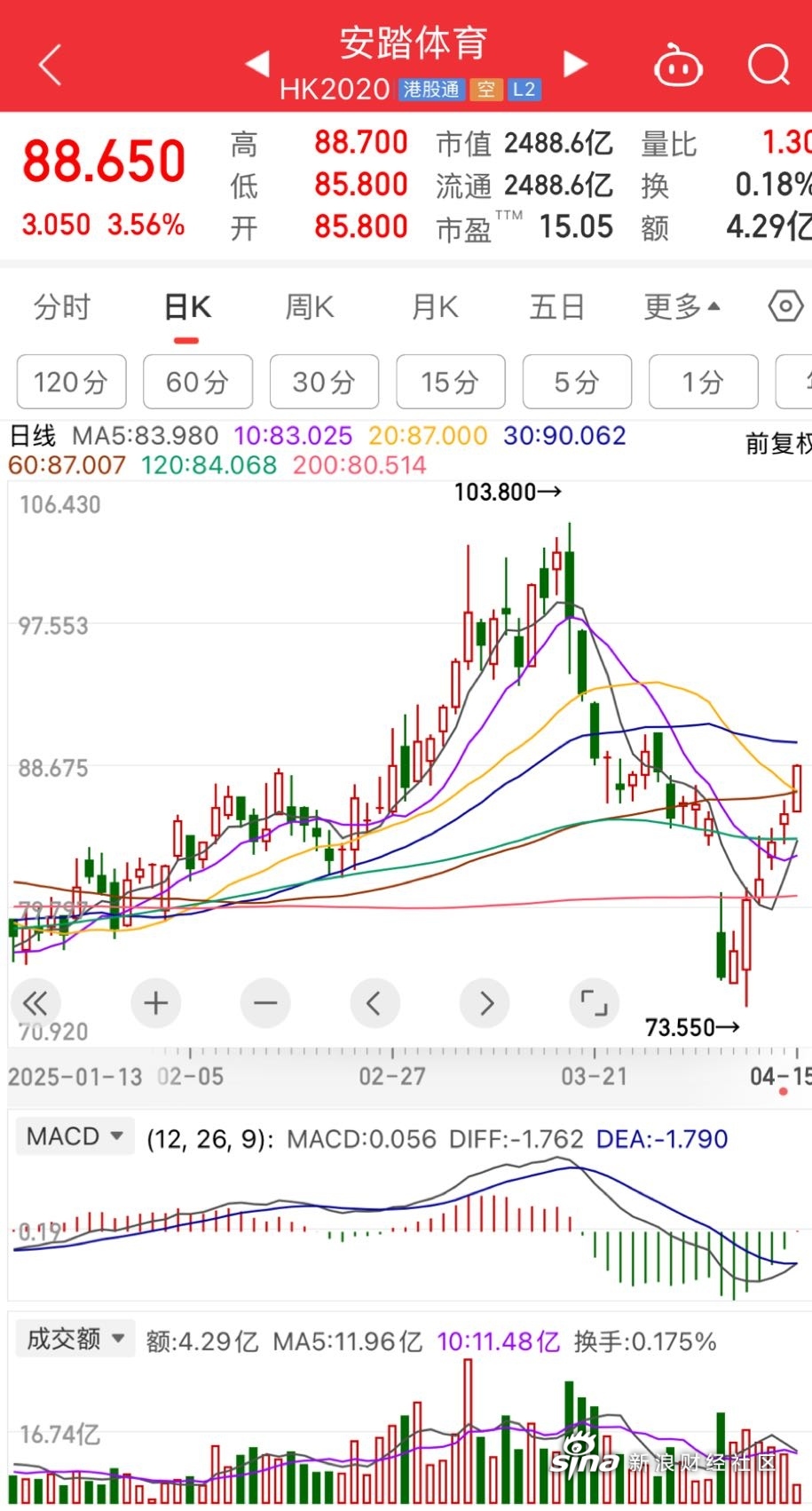Tap the 10:11.48亿 volume average
812x1511 pixels.
click(499, 1341)
